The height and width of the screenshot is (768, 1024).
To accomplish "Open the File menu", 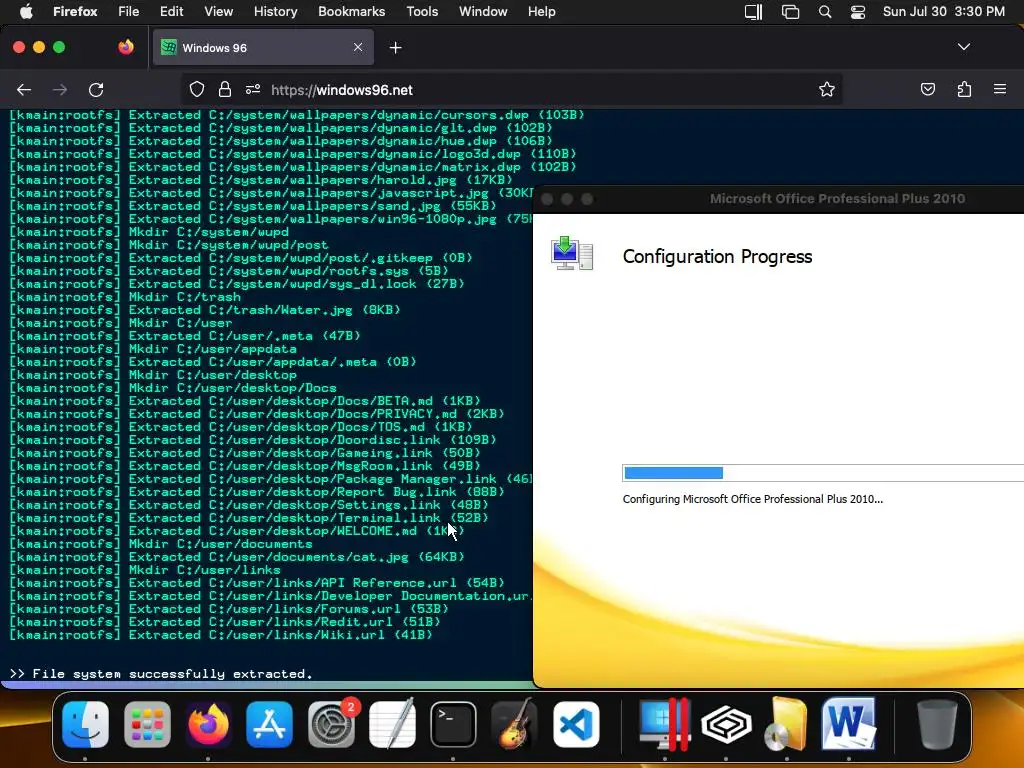I will point(129,11).
